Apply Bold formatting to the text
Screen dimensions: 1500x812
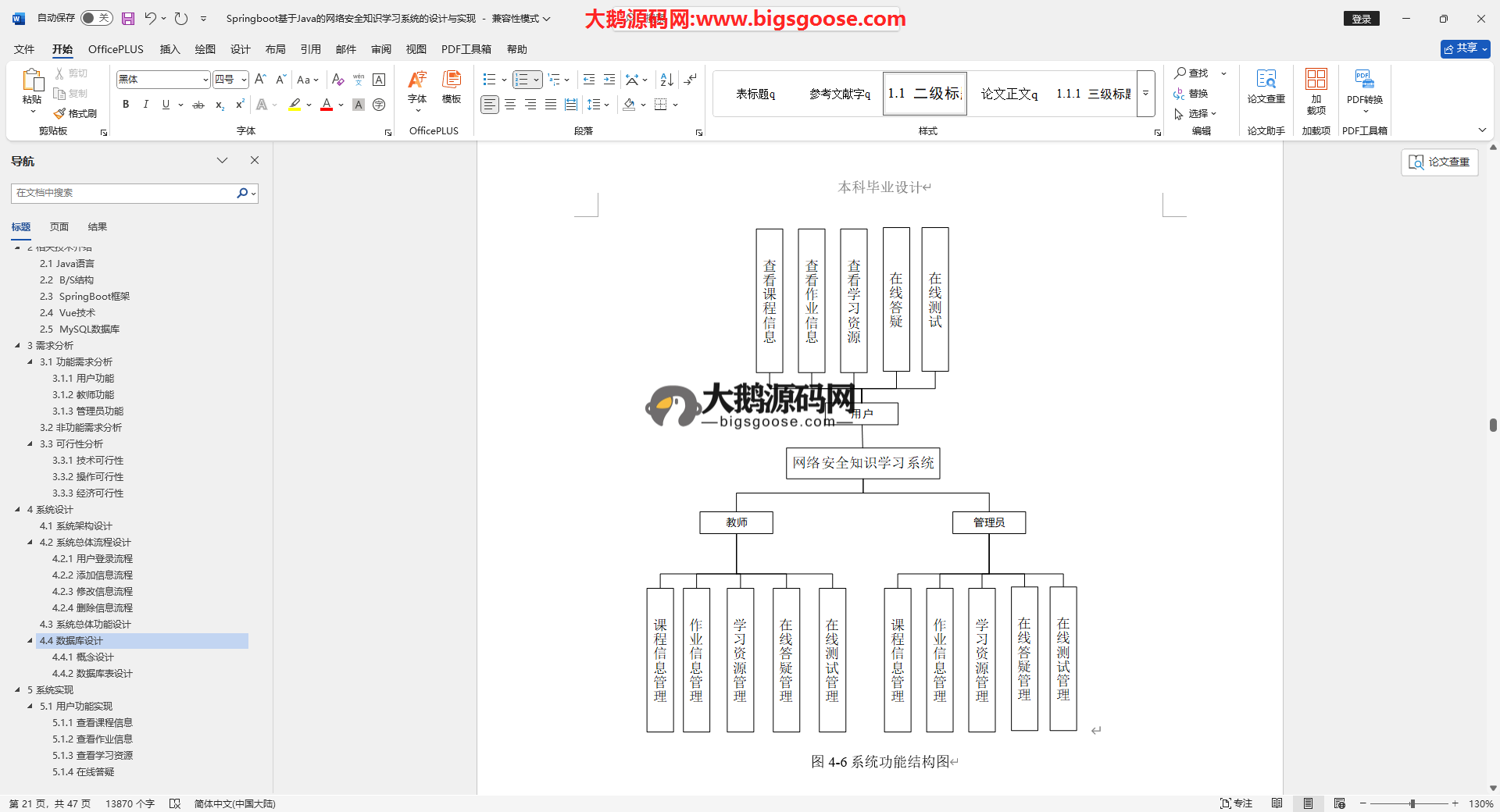coord(126,105)
